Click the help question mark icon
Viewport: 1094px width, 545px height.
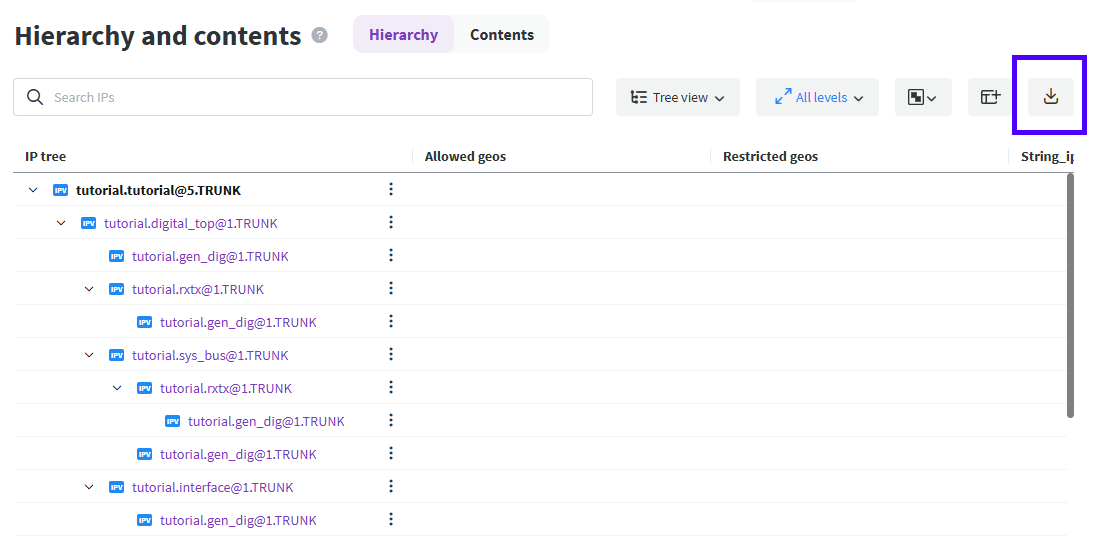(320, 35)
